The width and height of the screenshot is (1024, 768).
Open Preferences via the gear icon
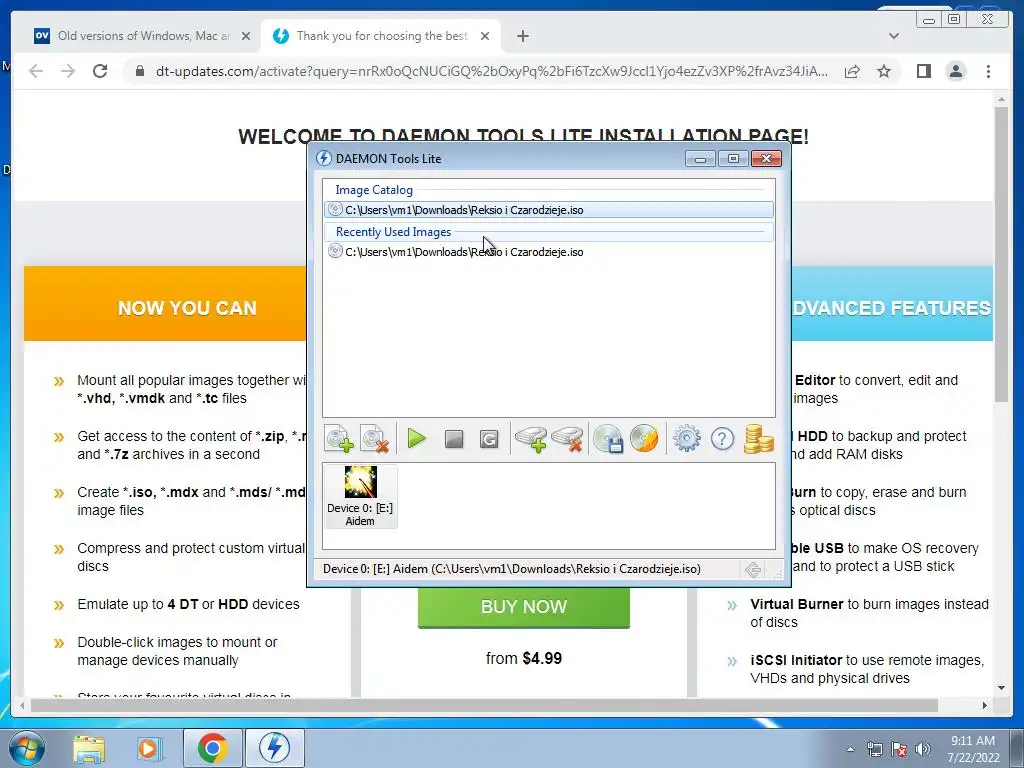tap(686, 439)
